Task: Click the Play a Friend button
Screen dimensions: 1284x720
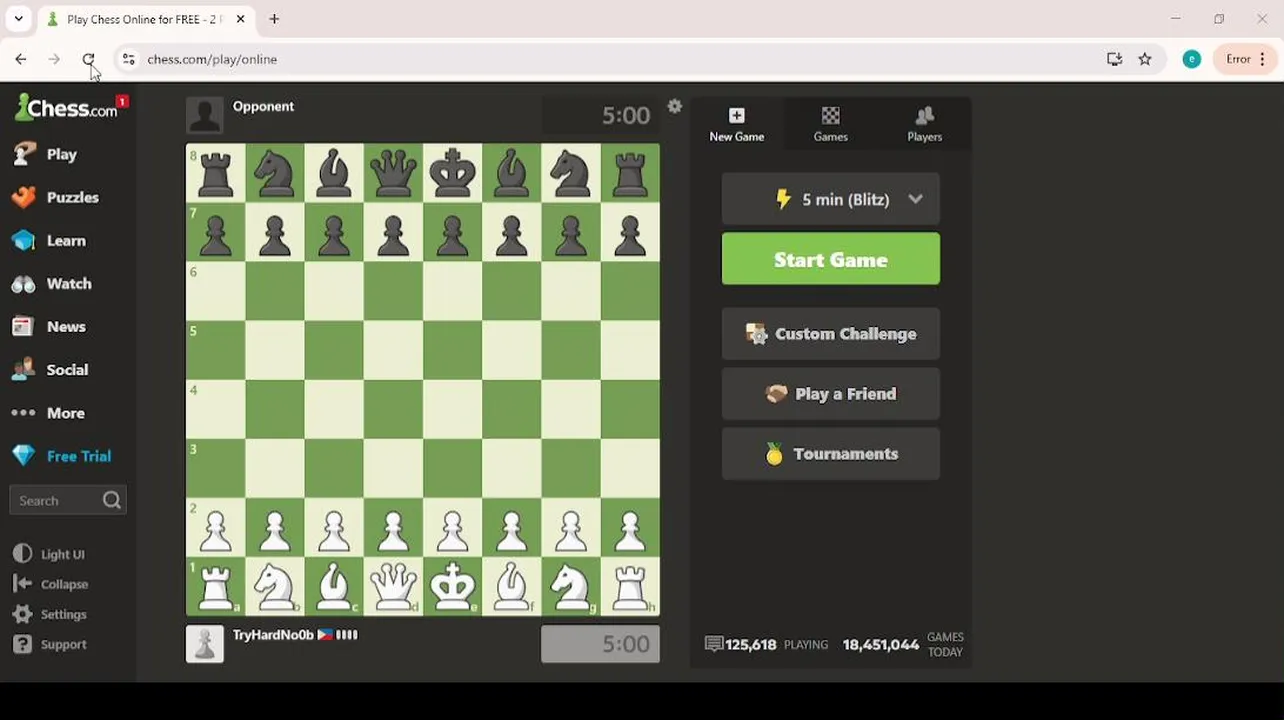Action: tap(831, 394)
